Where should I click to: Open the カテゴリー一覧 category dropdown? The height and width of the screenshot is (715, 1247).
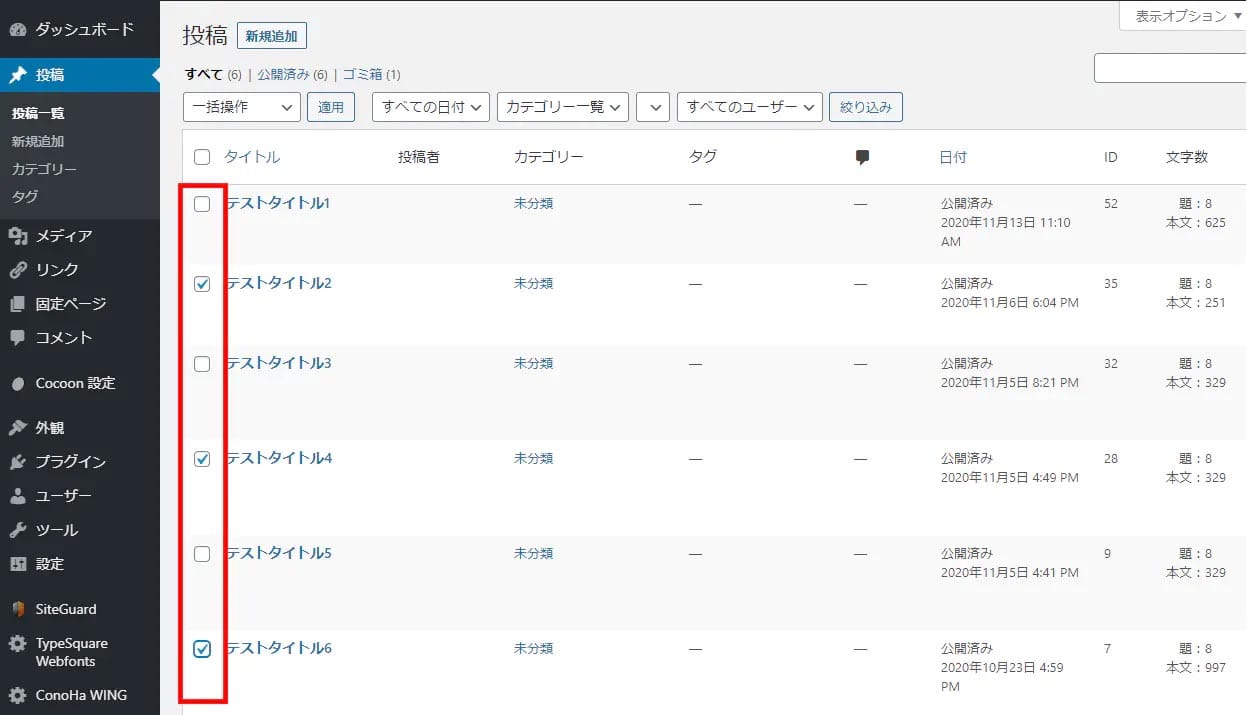[562, 106]
